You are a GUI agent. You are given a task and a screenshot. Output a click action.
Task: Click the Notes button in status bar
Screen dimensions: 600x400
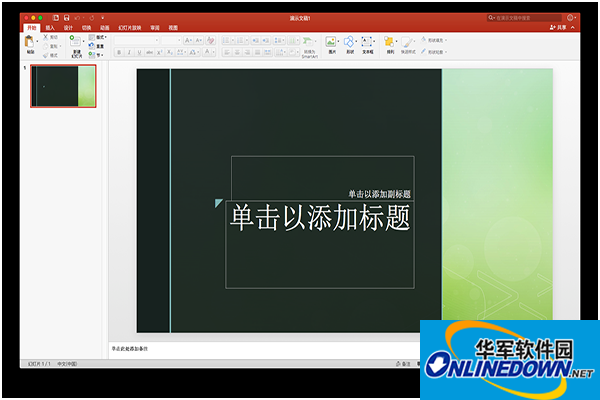tap(403, 364)
